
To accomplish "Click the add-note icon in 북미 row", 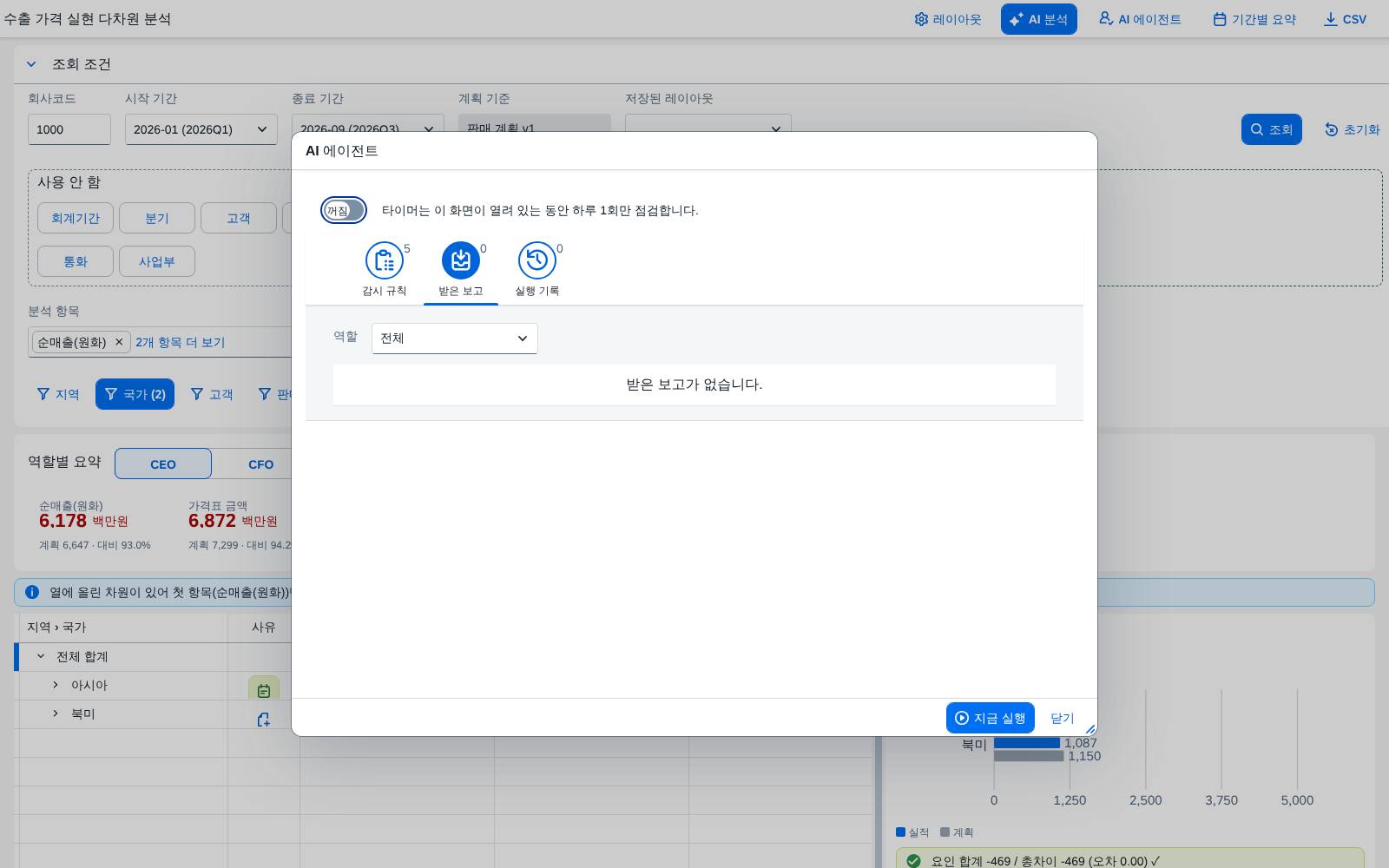I will (x=264, y=720).
